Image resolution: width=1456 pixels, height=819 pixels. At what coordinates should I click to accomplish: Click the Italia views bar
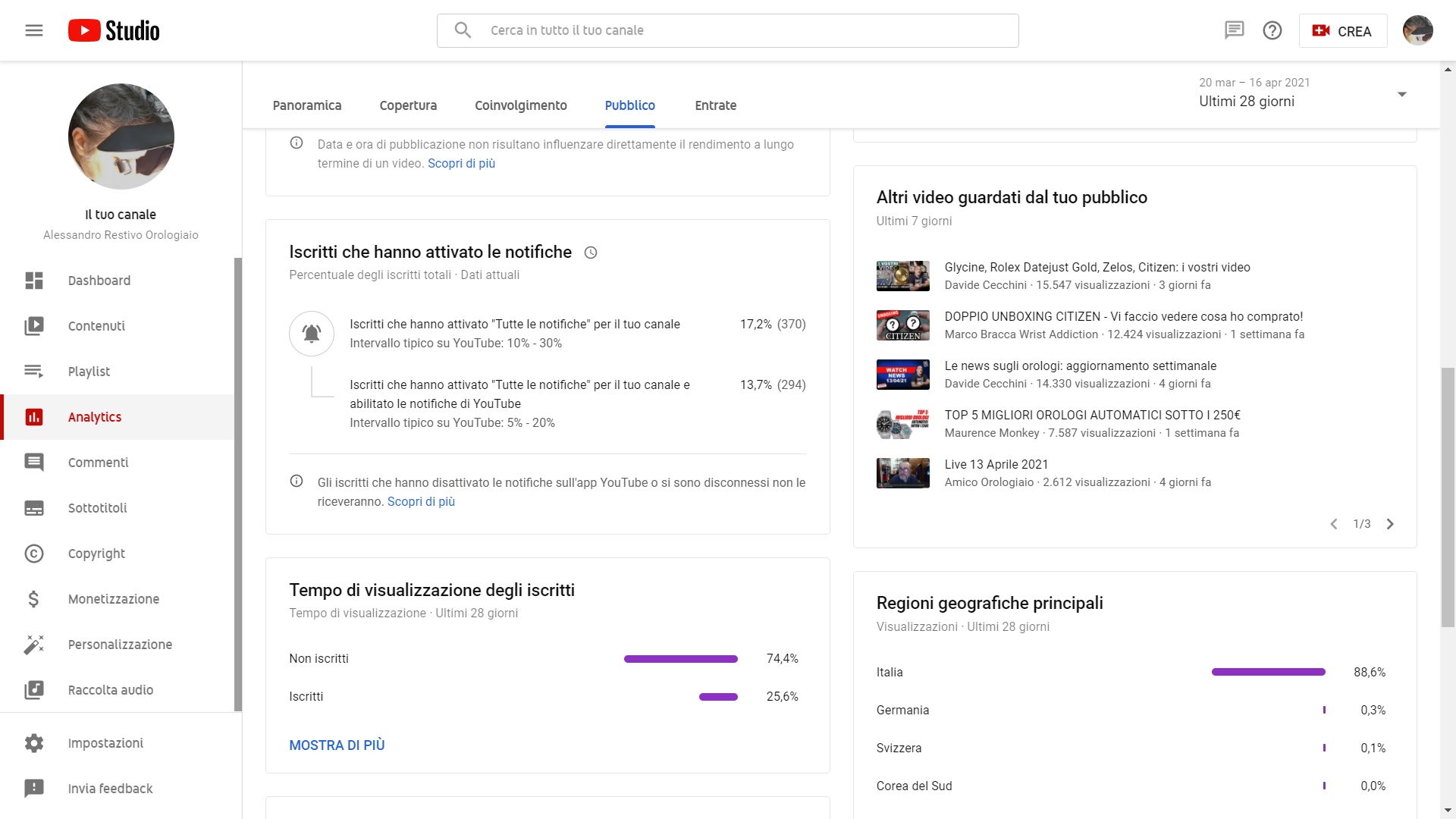(1269, 672)
